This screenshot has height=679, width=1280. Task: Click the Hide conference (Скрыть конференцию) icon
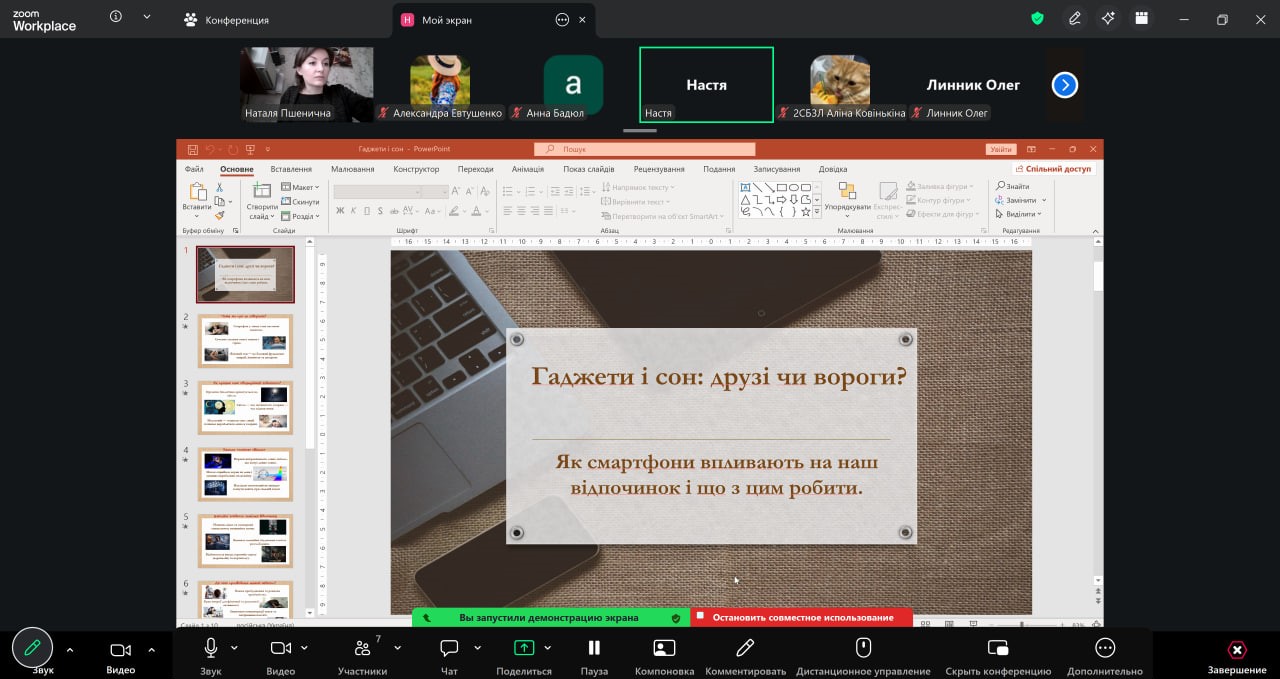point(997,648)
